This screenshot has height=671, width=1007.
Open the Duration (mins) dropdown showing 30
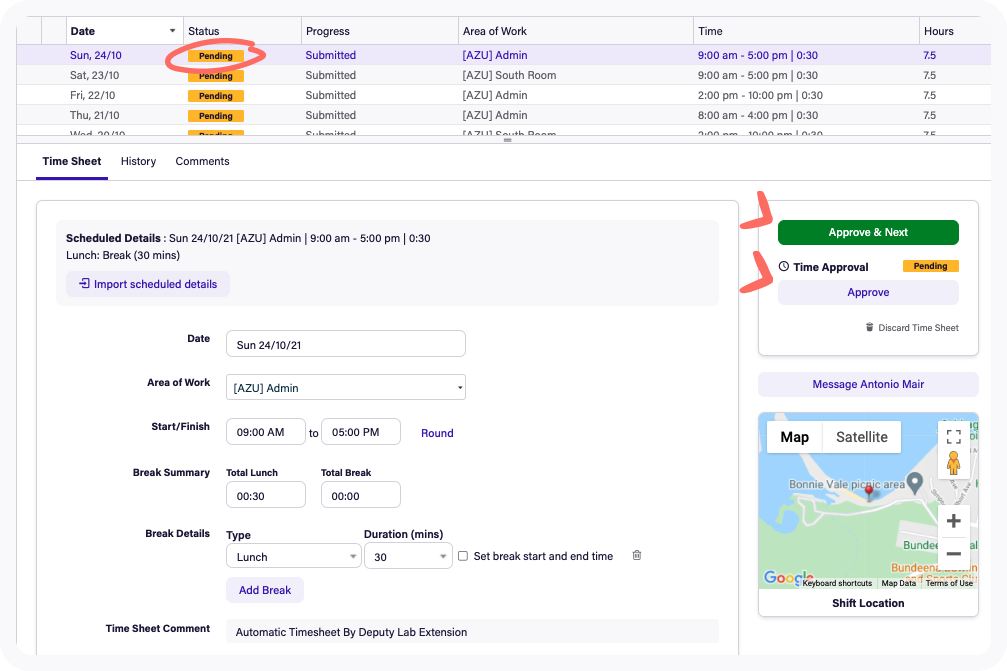(x=408, y=556)
